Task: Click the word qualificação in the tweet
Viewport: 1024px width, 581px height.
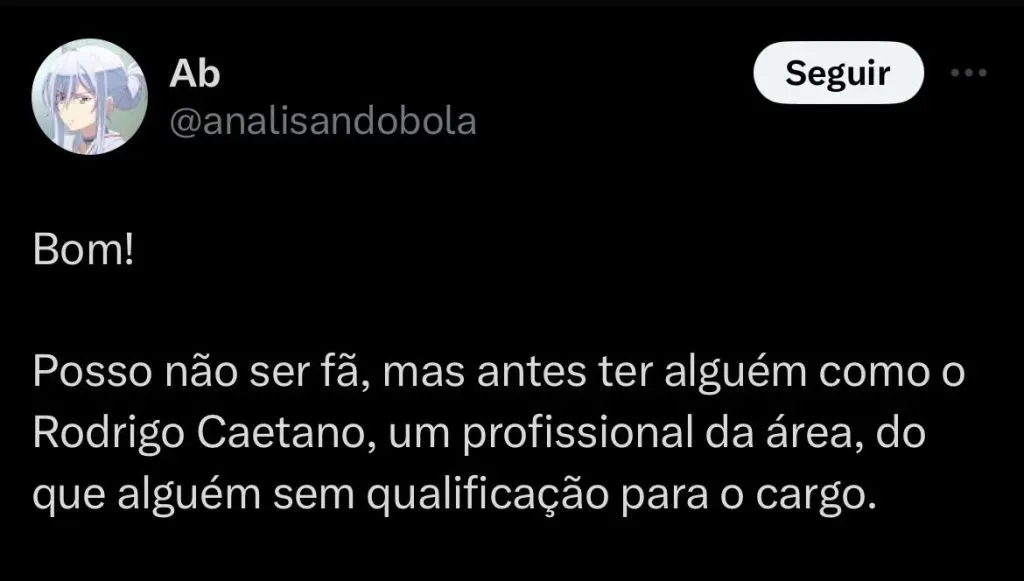Action: [487, 495]
